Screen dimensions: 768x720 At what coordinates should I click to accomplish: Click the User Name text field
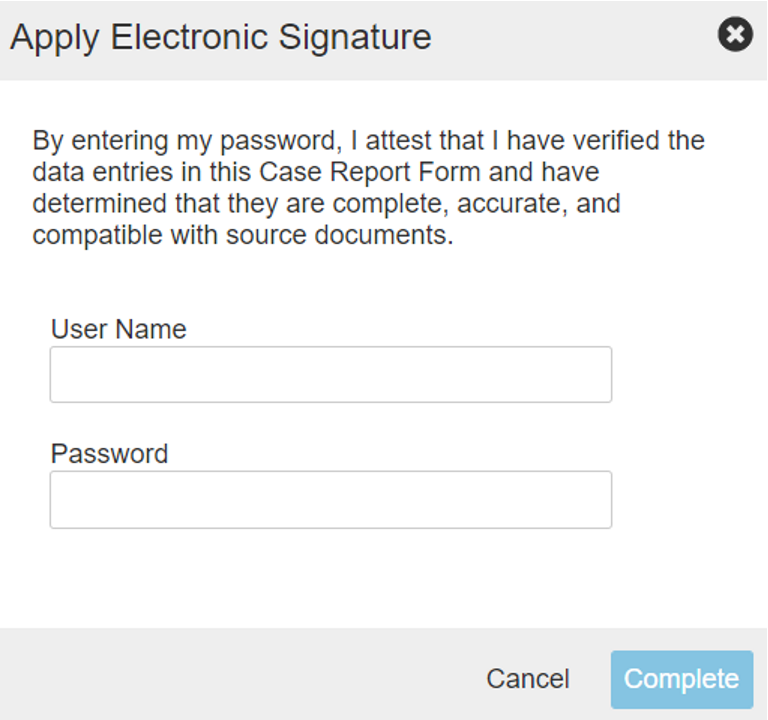(x=330, y=375)
